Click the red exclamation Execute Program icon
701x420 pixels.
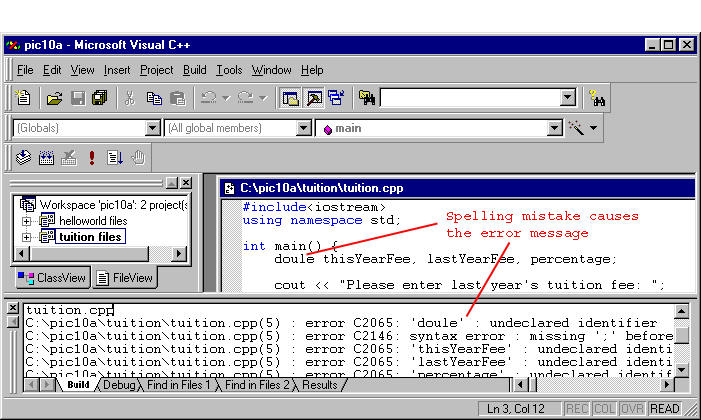[92, 157]
